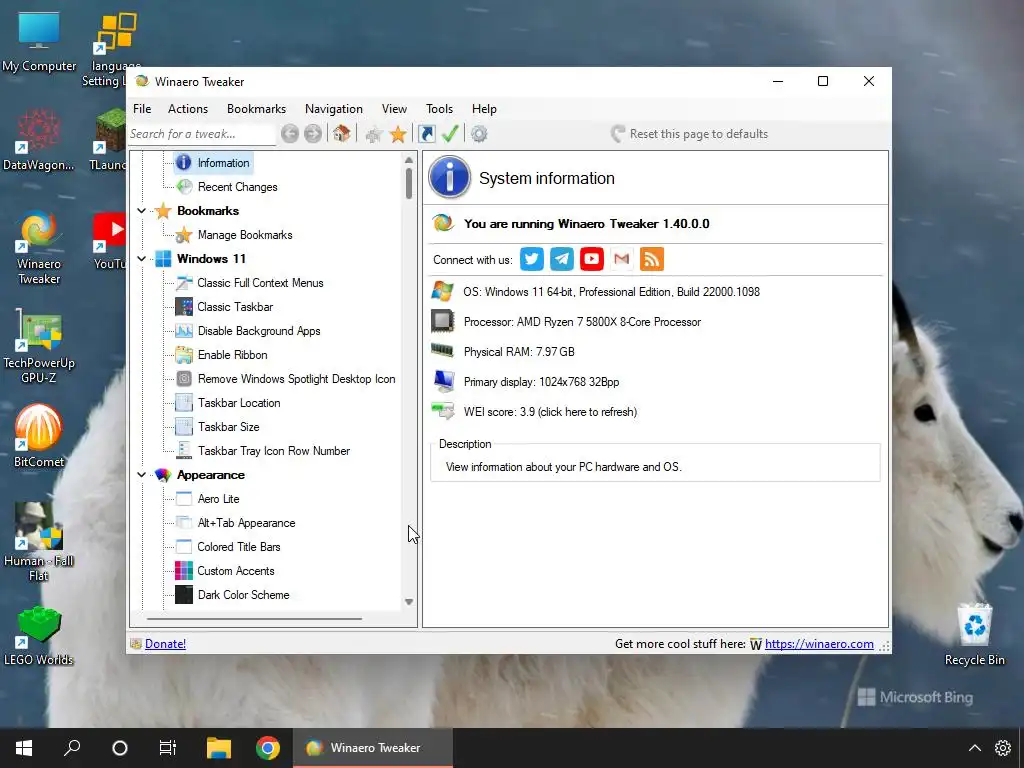Open the Tools menu
Screen dimensions: 1024x768
click(439, 109)
